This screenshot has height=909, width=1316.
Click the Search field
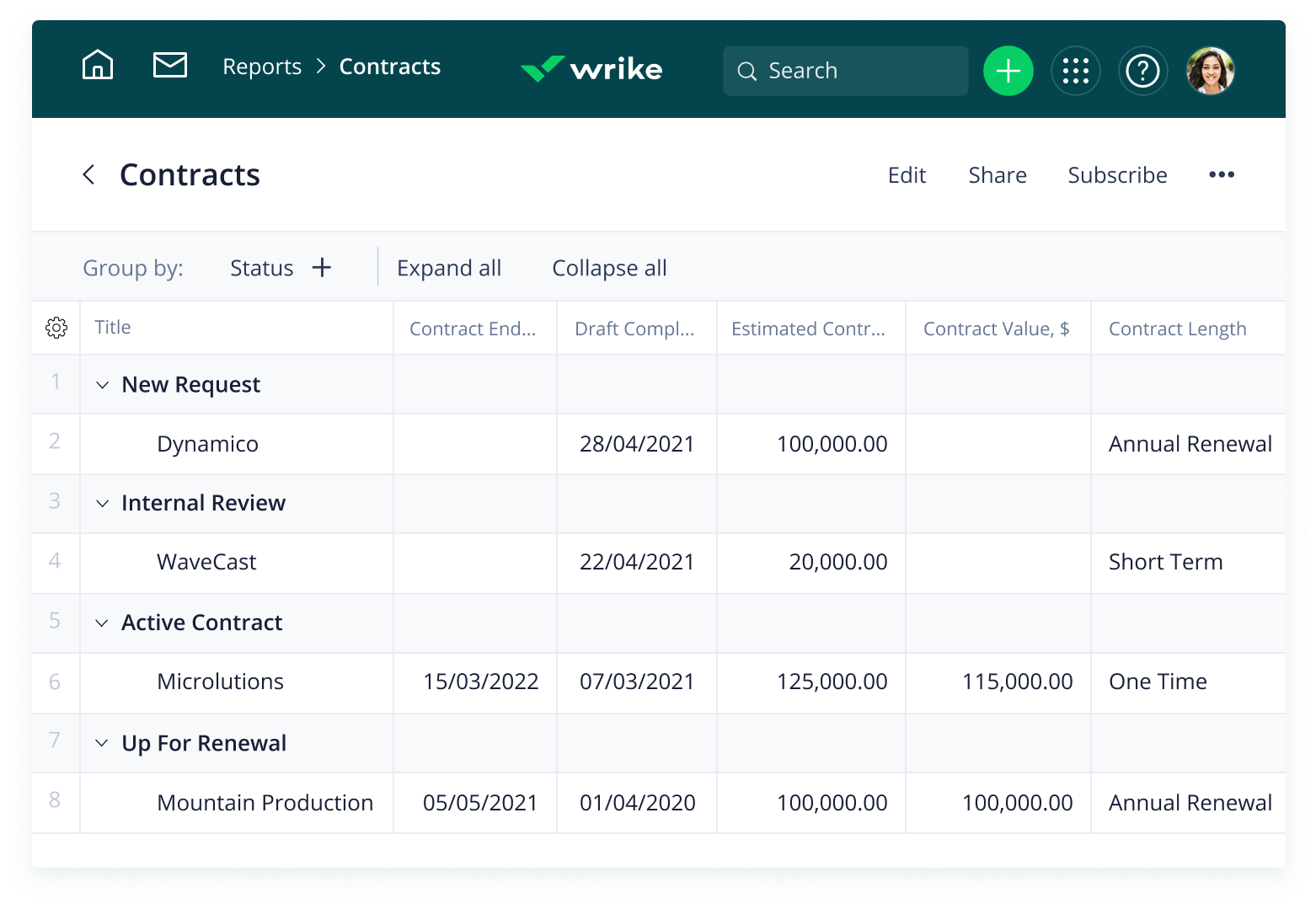[x=846, y=71]
